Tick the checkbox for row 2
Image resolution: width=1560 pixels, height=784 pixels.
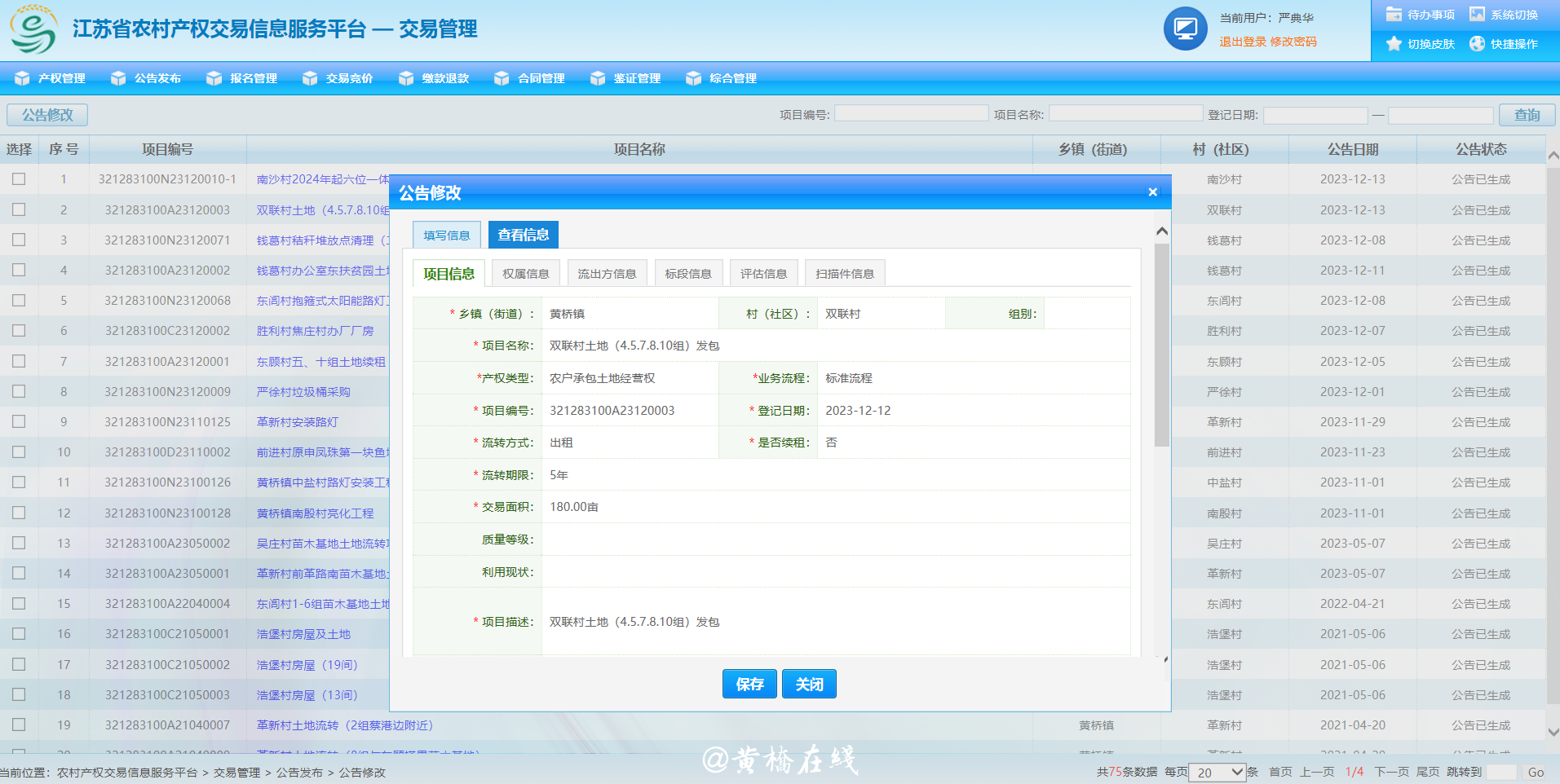[19, 209]
